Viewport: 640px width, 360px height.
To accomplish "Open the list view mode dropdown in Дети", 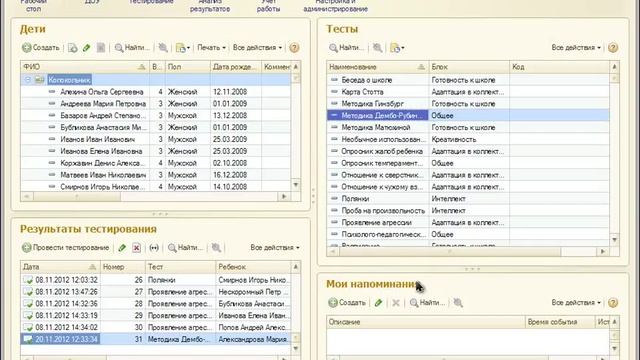I will click(183, 48).
